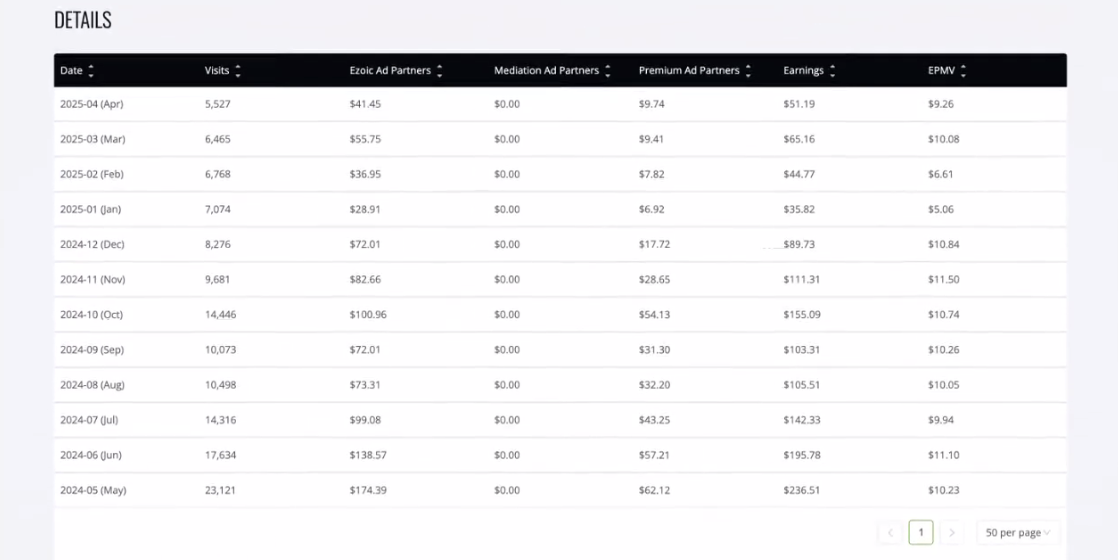The width and height of the screenshot is (1118, 560).
Task: Open the 50 per page dropdown
Action: click(1018, 532)
